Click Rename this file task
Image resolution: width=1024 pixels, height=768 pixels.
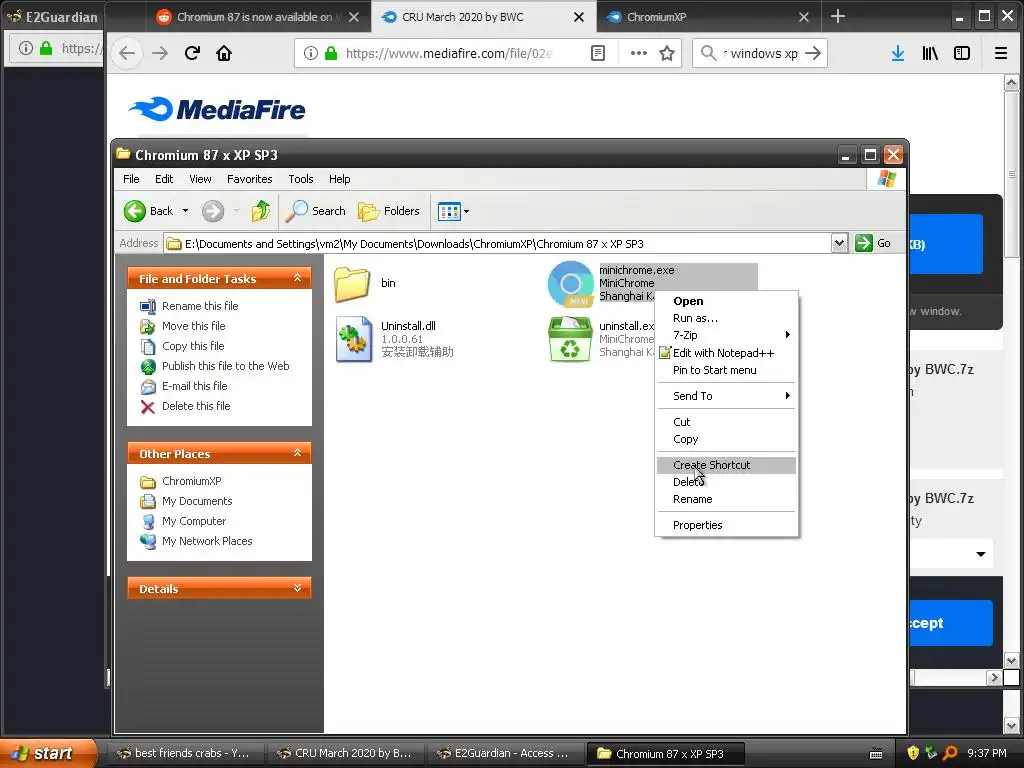point(200,306)
